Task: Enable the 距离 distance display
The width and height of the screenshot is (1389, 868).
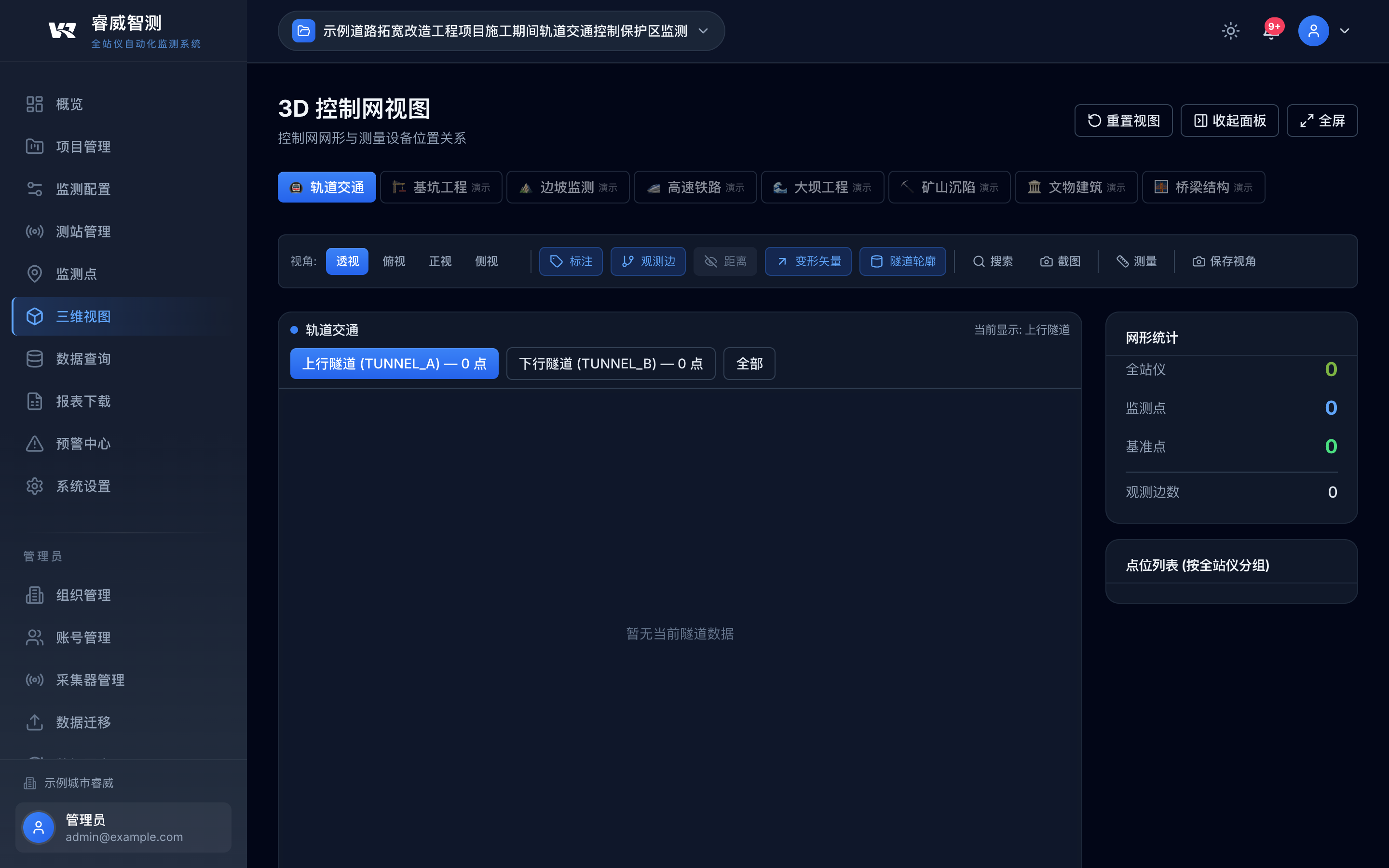Action: point(725,261)
